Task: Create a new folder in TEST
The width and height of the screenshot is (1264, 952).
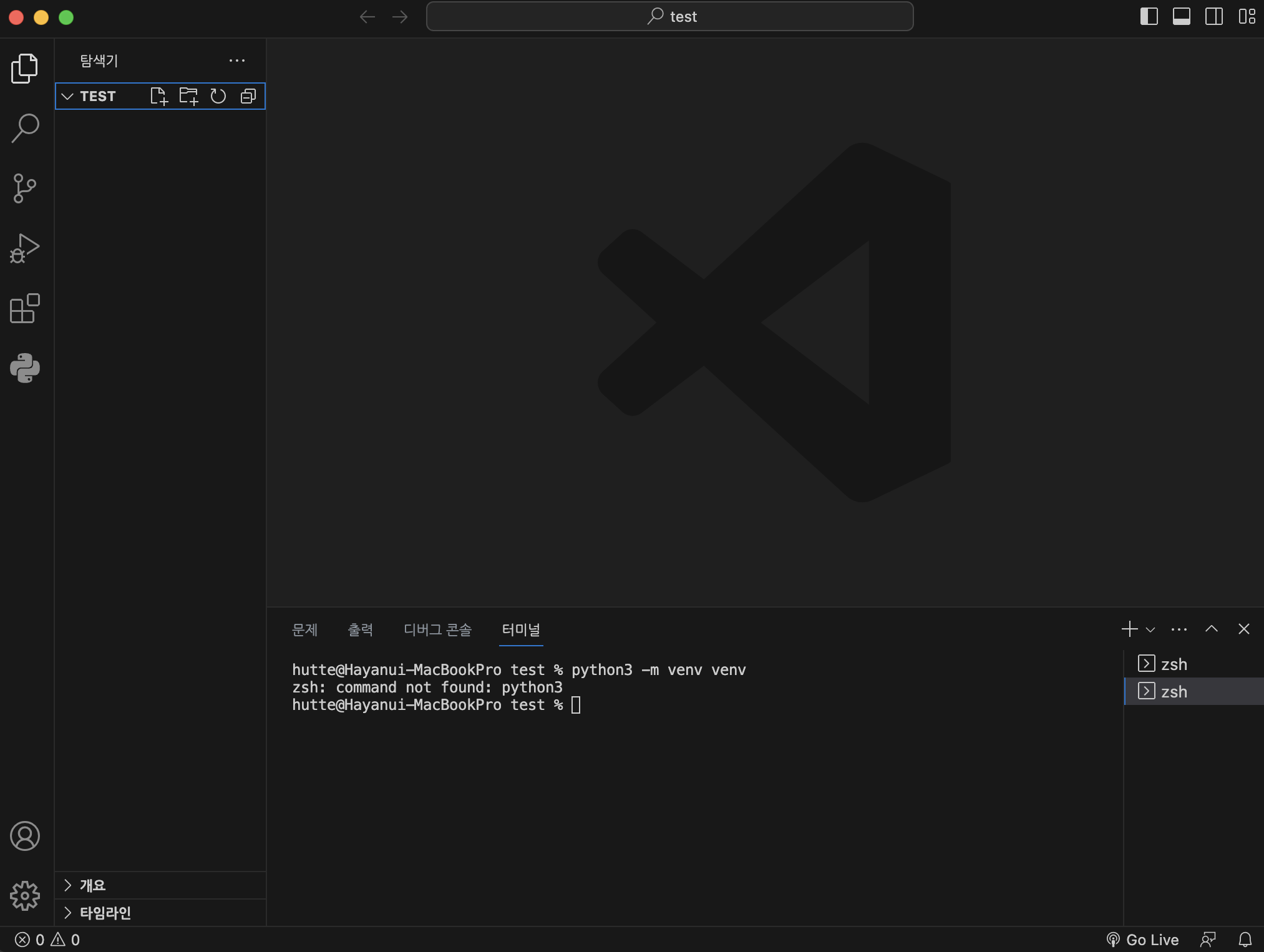Action: (188, 96)
